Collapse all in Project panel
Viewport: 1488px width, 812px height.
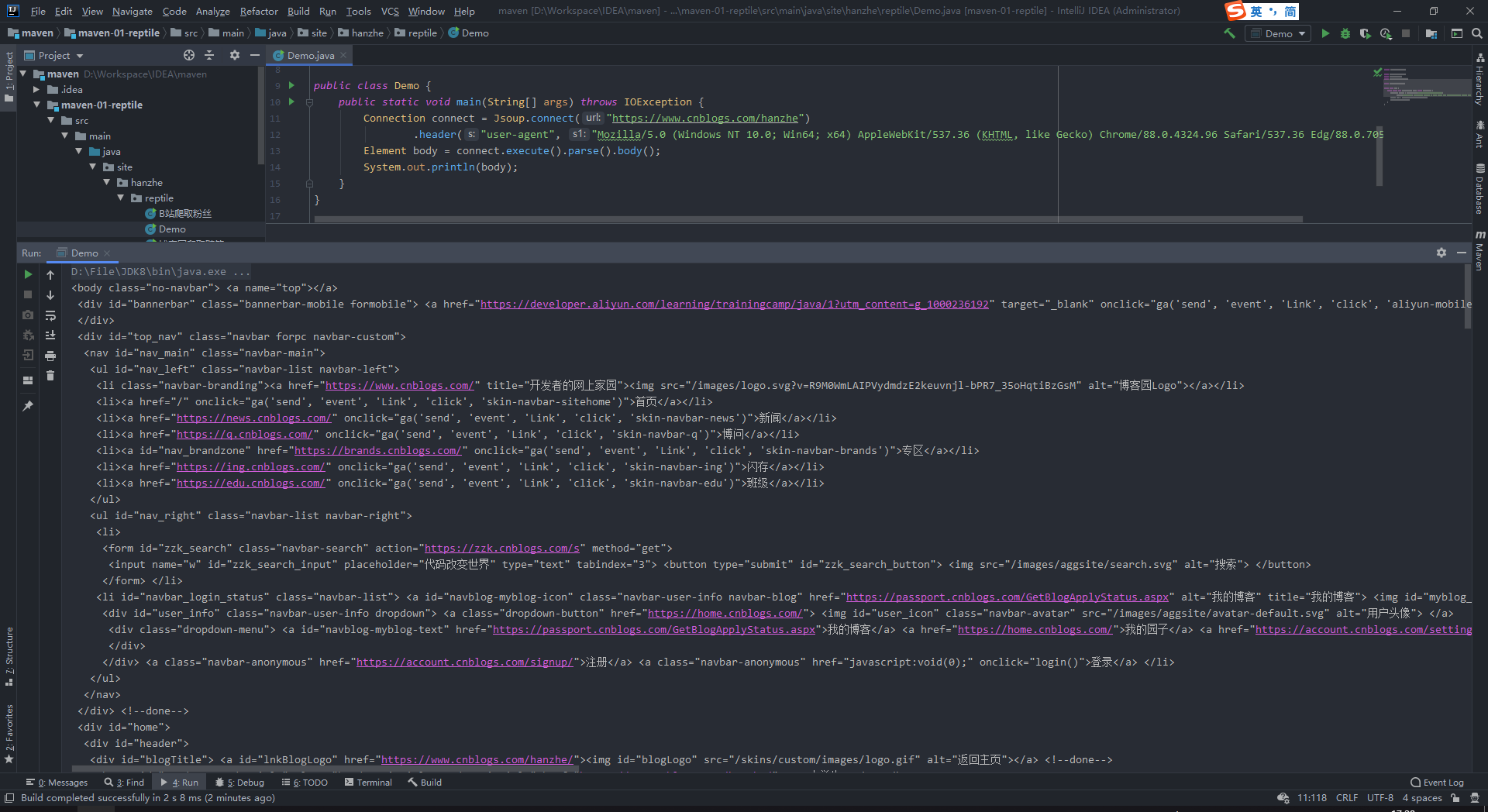click(209, 55)
